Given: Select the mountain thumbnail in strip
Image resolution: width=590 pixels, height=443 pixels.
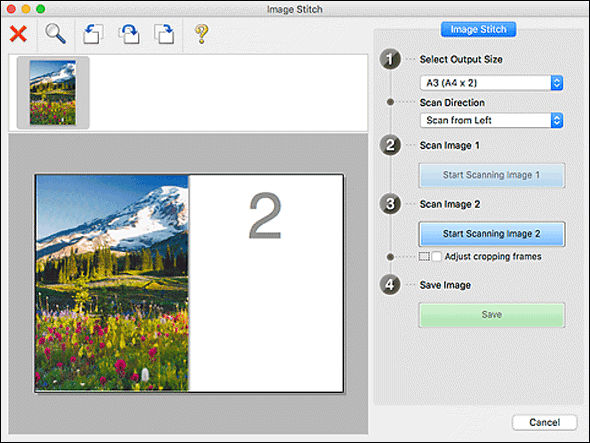Looking at the screenshot, I should 53,93.
